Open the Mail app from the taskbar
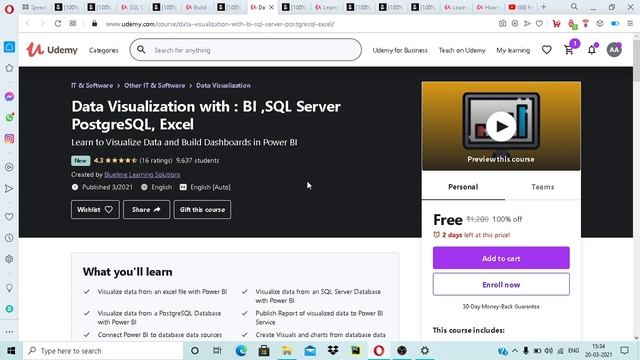The height and width of the screenshot is (360, 640). pos(310,351)
